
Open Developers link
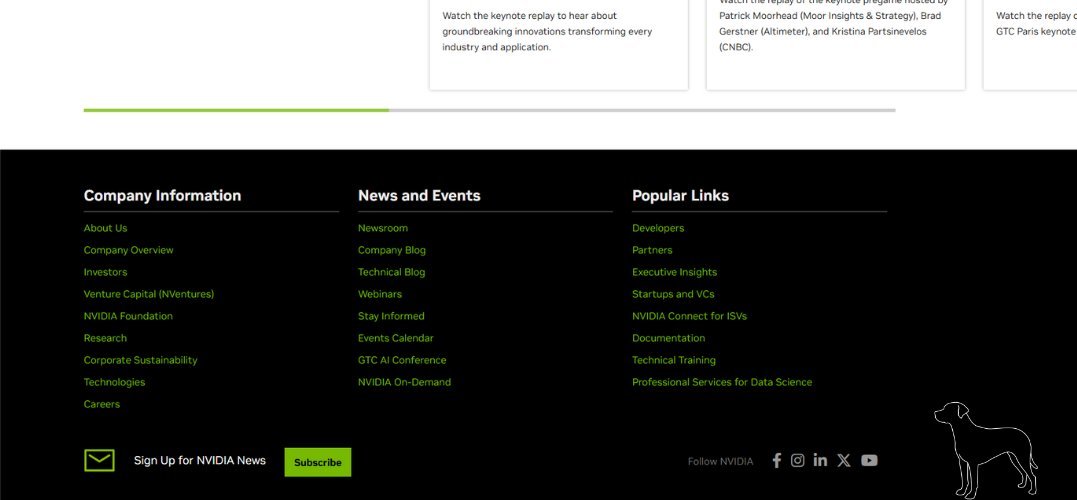pyautogui.click(x=658, y=228)
